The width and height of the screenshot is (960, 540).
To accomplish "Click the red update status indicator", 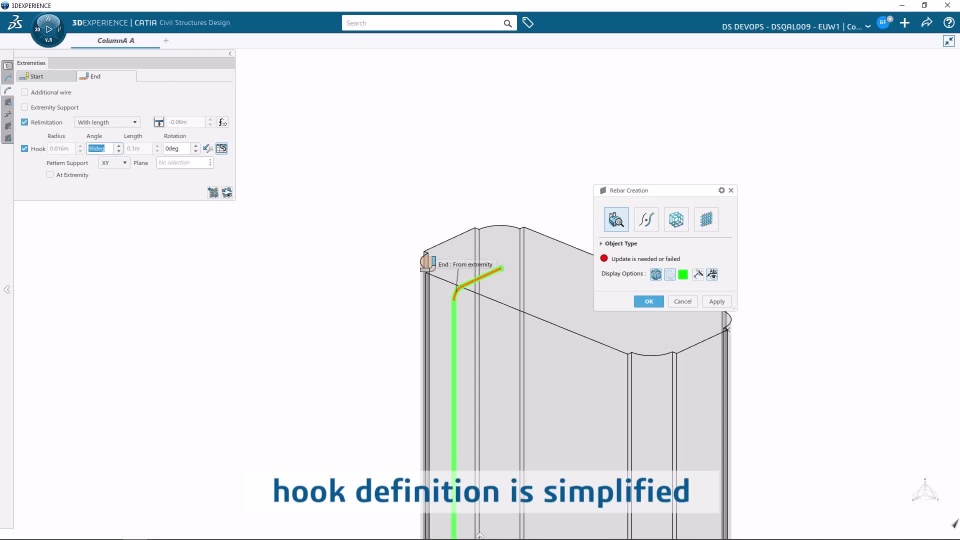I will pos(604,258).
